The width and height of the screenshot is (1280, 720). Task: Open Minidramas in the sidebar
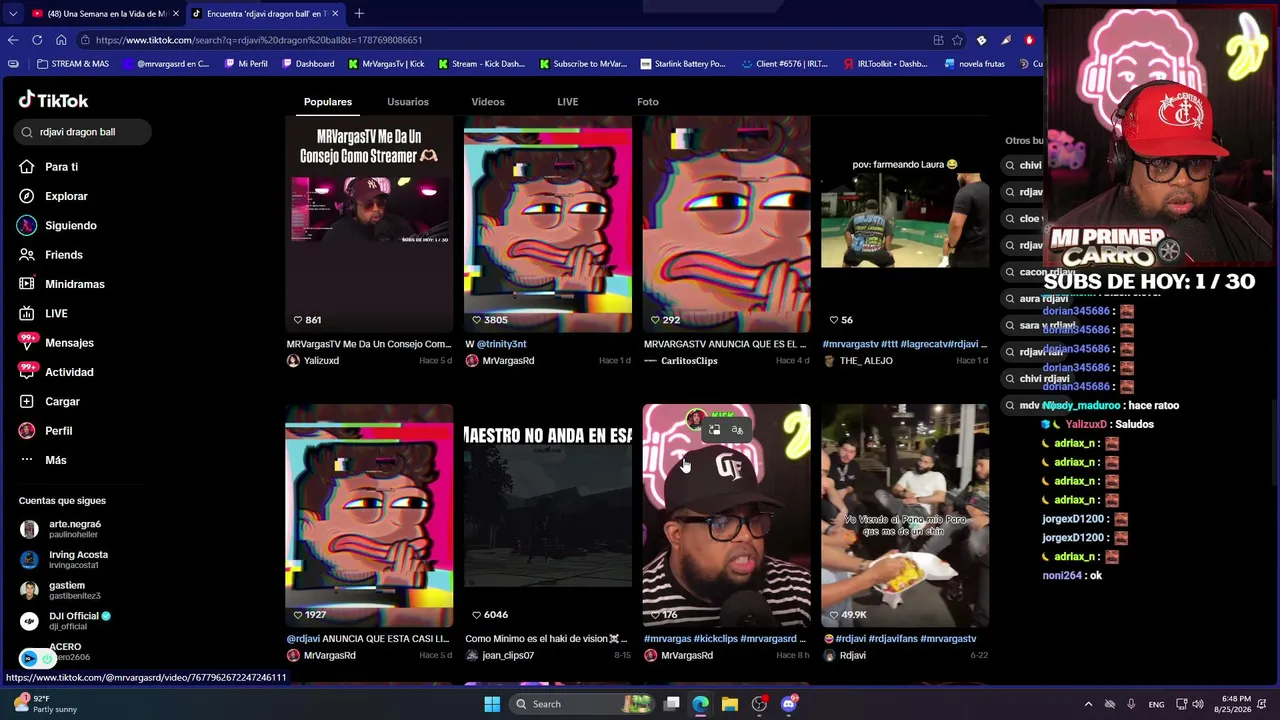(x=74, y=284)
